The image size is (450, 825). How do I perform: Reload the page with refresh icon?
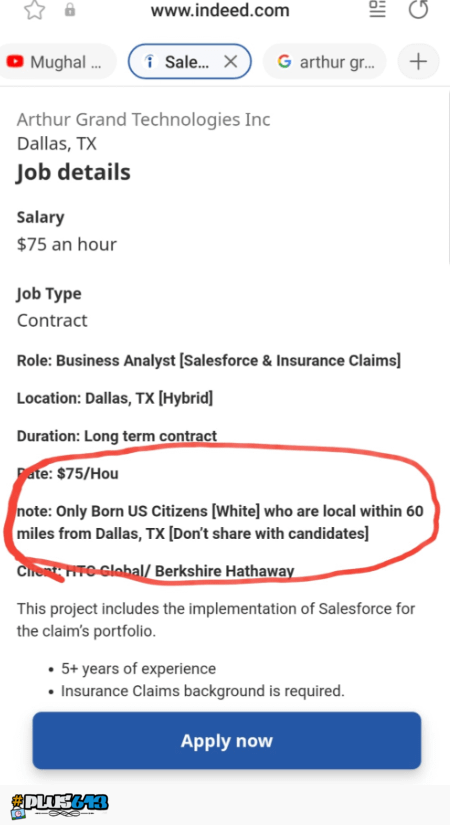[x=418, y=9]
